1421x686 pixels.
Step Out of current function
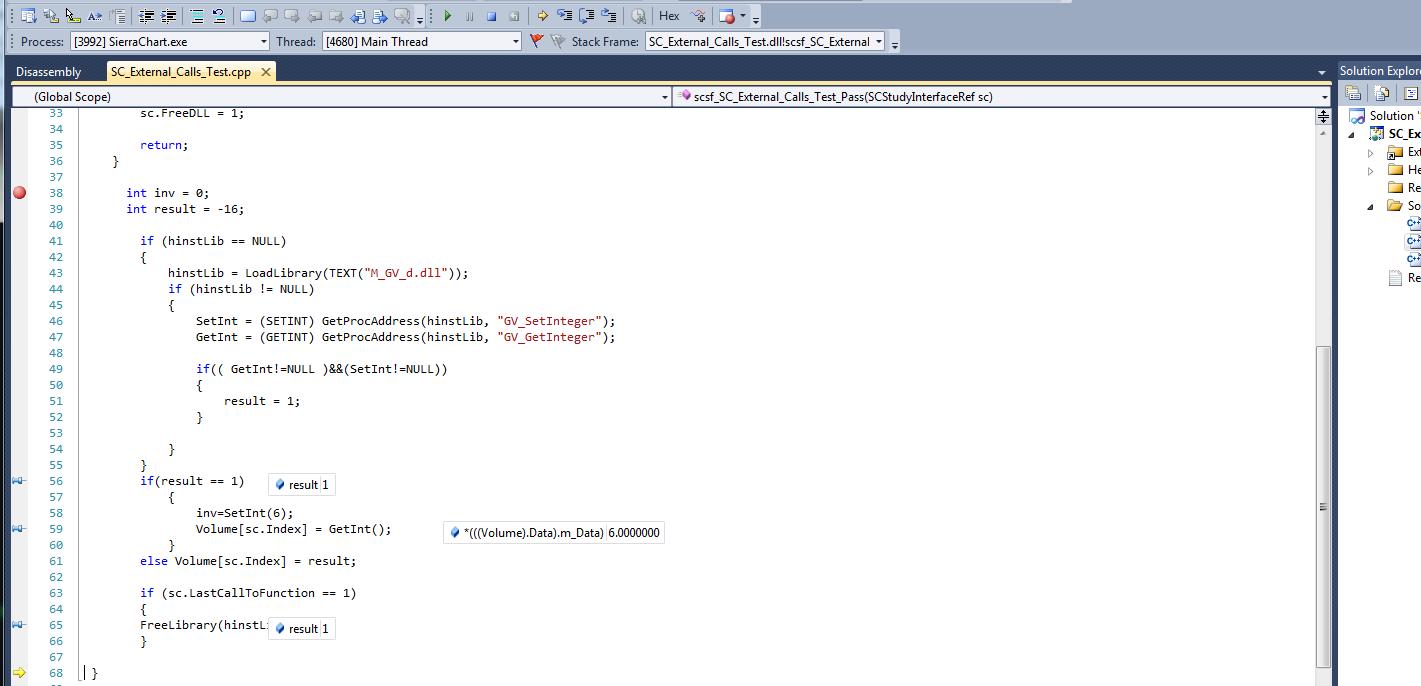coord(608,16)
